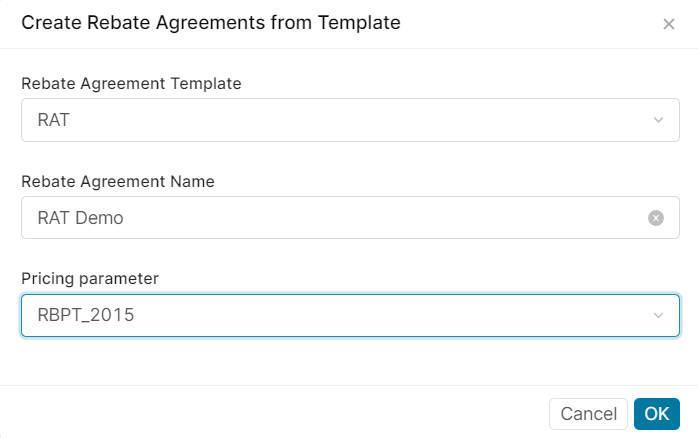Click the dialog title text
The height and width of the screenshot is (438, 698).
coord(210,22)
